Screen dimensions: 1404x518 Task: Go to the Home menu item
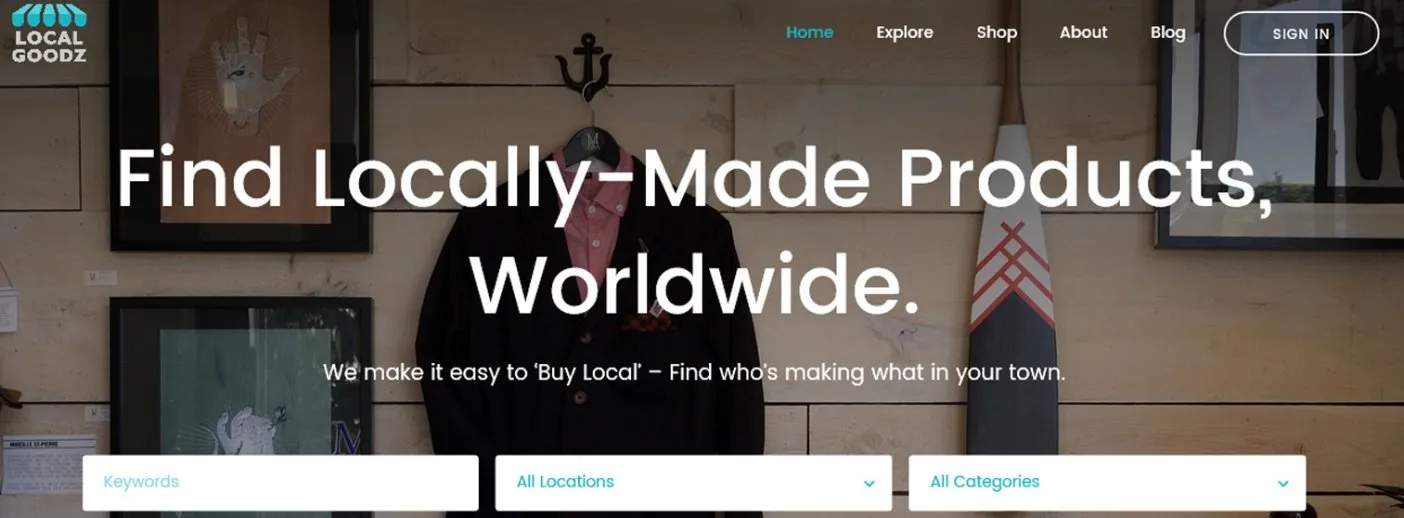click(x=809, y=32)
